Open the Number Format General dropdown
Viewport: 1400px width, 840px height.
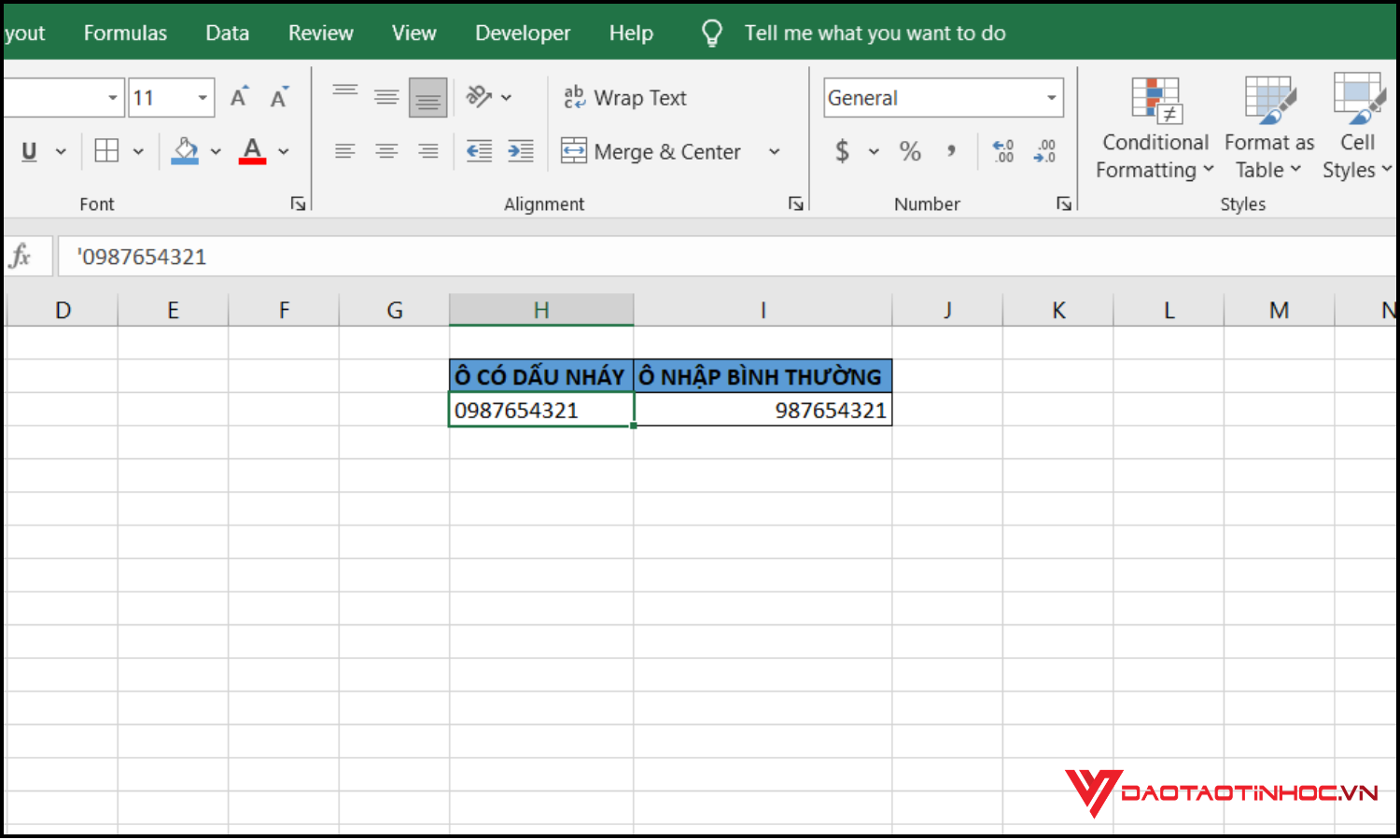(x=1049, y=97)
